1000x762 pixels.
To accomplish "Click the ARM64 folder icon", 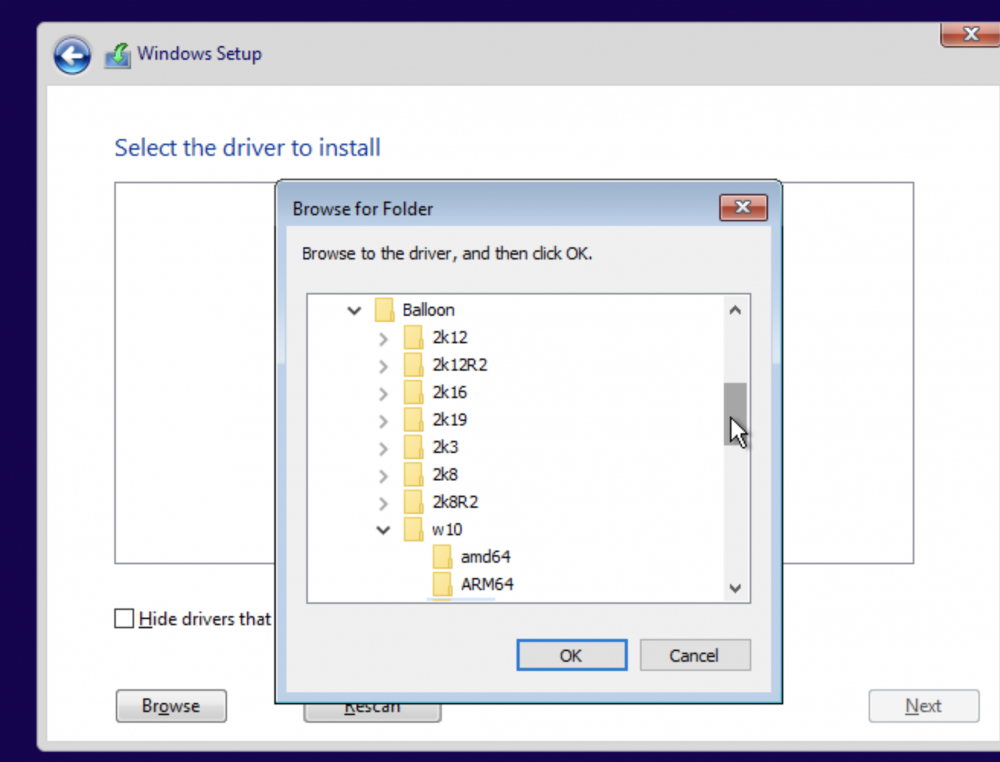I will coord(442,584).
